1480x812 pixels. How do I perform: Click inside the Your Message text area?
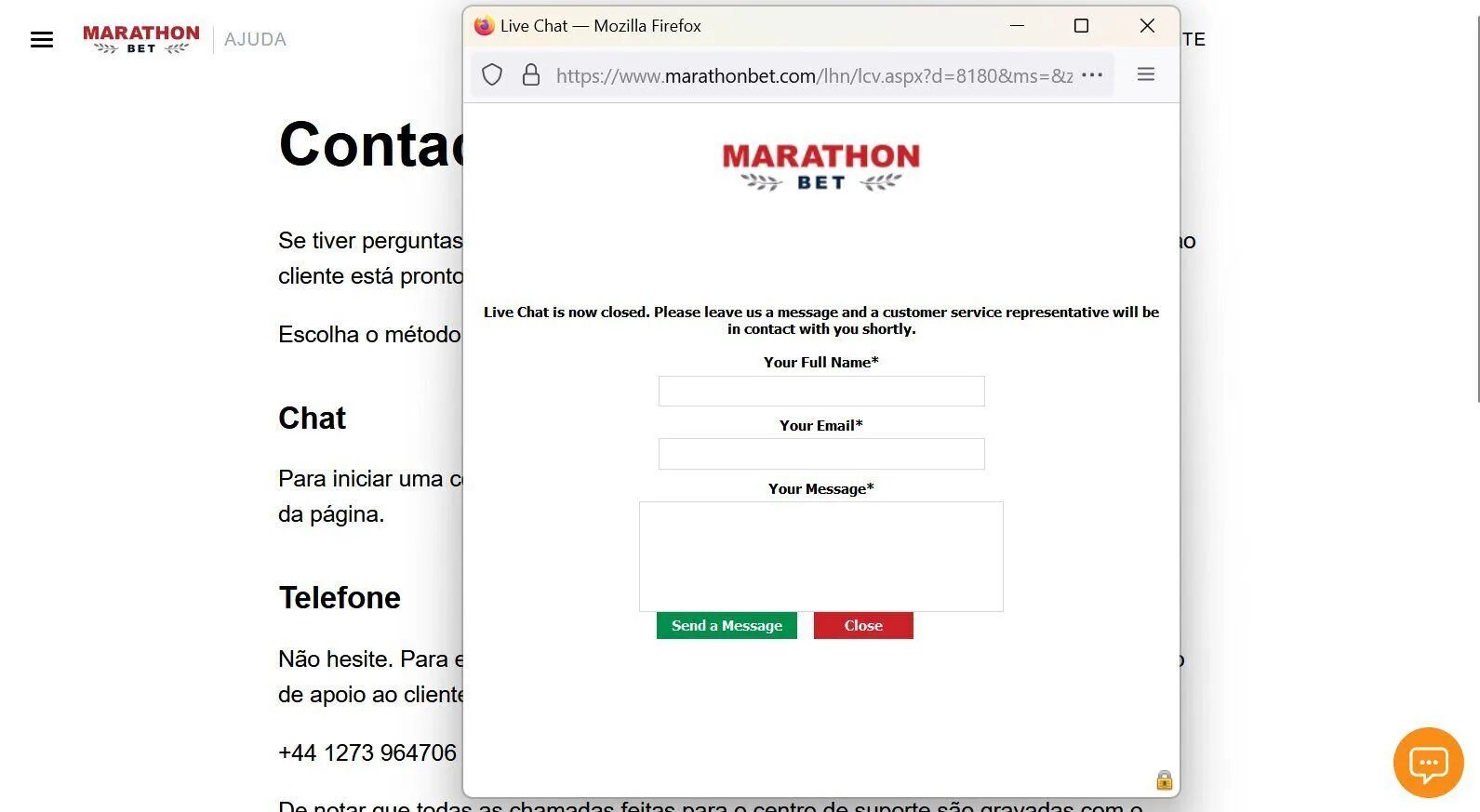(x=821, y=556)
